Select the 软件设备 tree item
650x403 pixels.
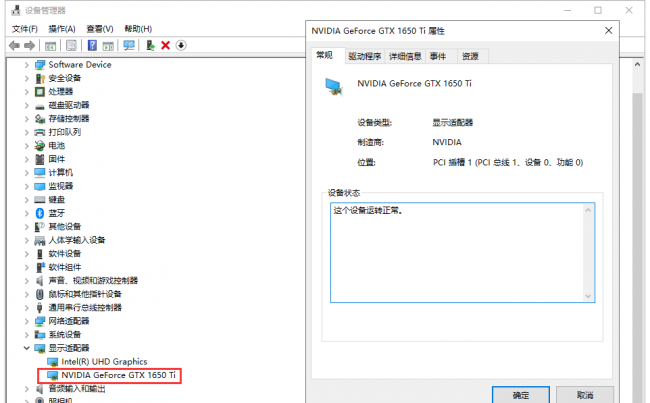pos(65,254)
